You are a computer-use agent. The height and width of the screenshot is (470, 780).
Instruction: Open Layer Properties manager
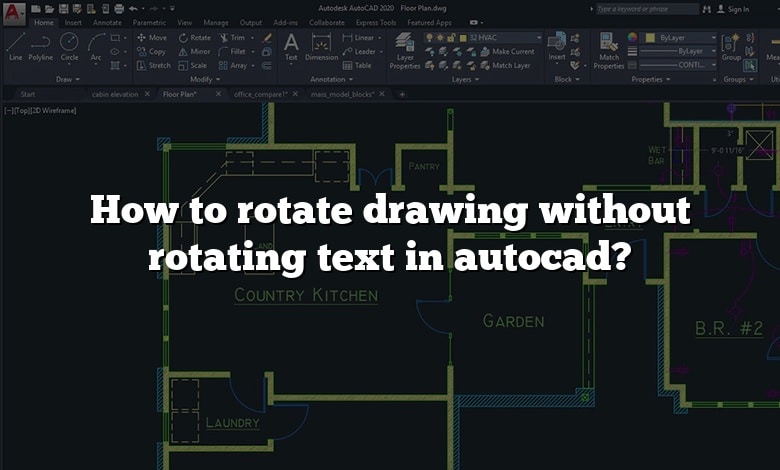[405, 51]
